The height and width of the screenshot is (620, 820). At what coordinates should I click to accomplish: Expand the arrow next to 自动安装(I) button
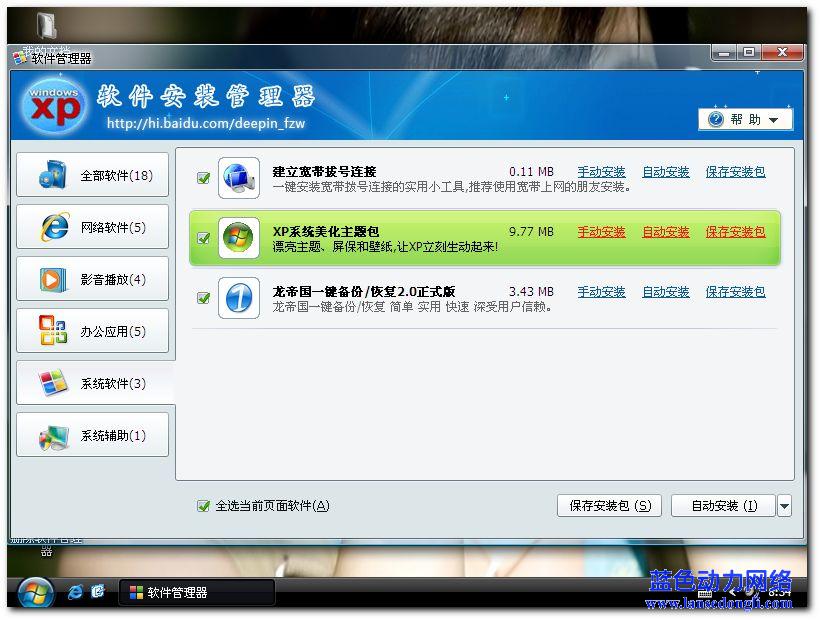[784, 506]
